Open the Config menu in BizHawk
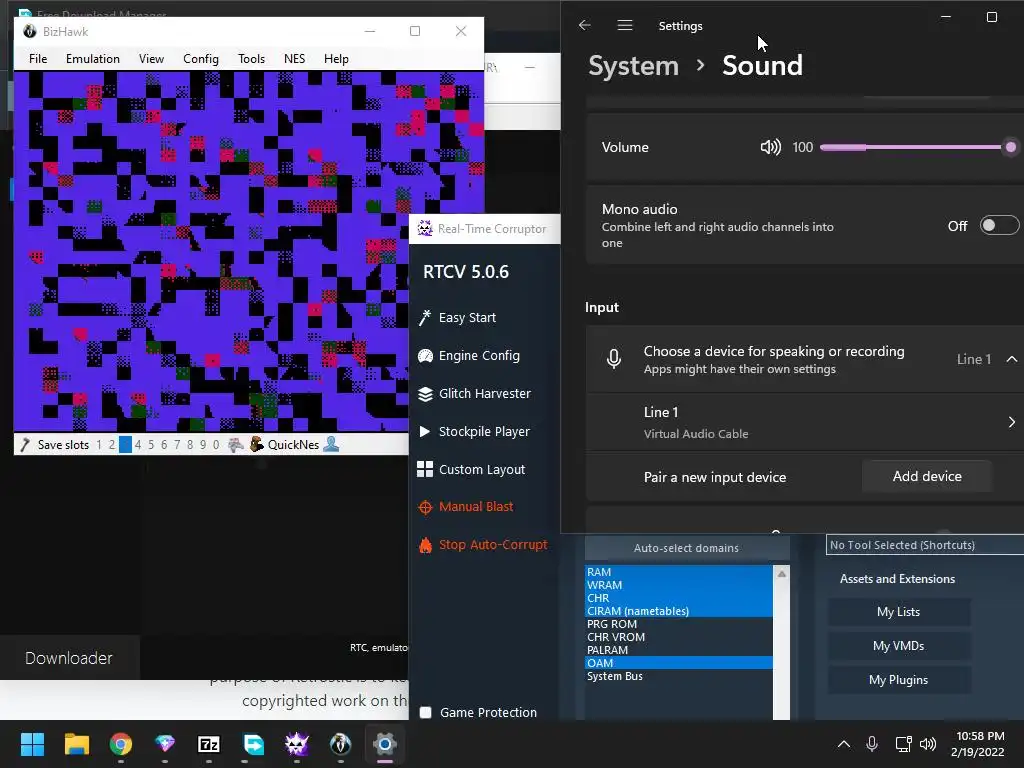 click(x=200, y=59)
